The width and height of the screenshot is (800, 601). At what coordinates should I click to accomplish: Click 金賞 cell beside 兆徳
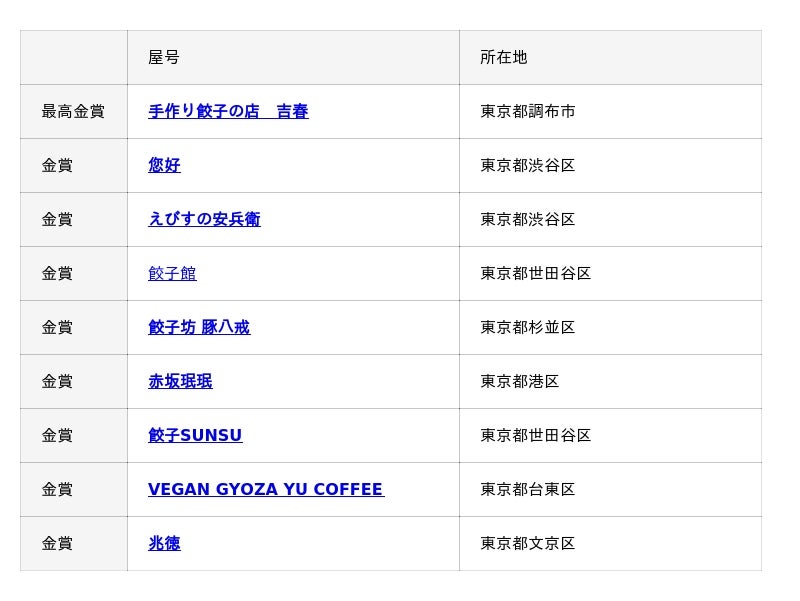[x=73, y=544]
